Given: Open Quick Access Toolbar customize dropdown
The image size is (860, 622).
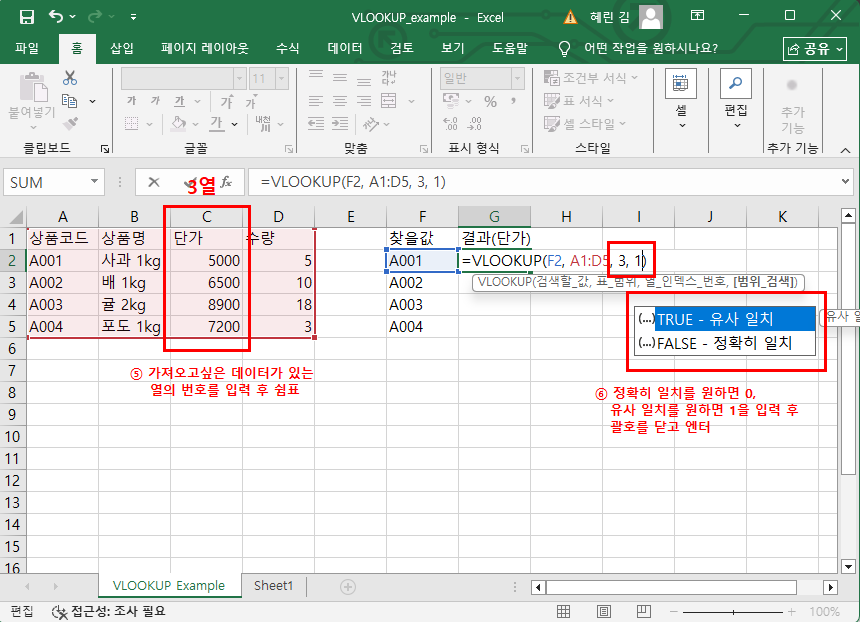Looking at the screenshot, I should point(134,18).
